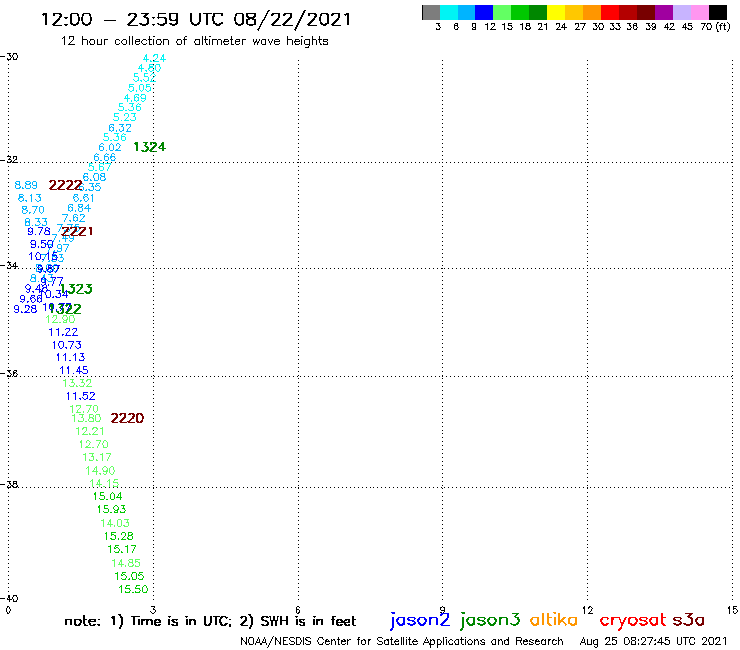The height and width of the screenshot is (650, 740).
Task: Click the pass time label 1322
Action: coord(65,309)
